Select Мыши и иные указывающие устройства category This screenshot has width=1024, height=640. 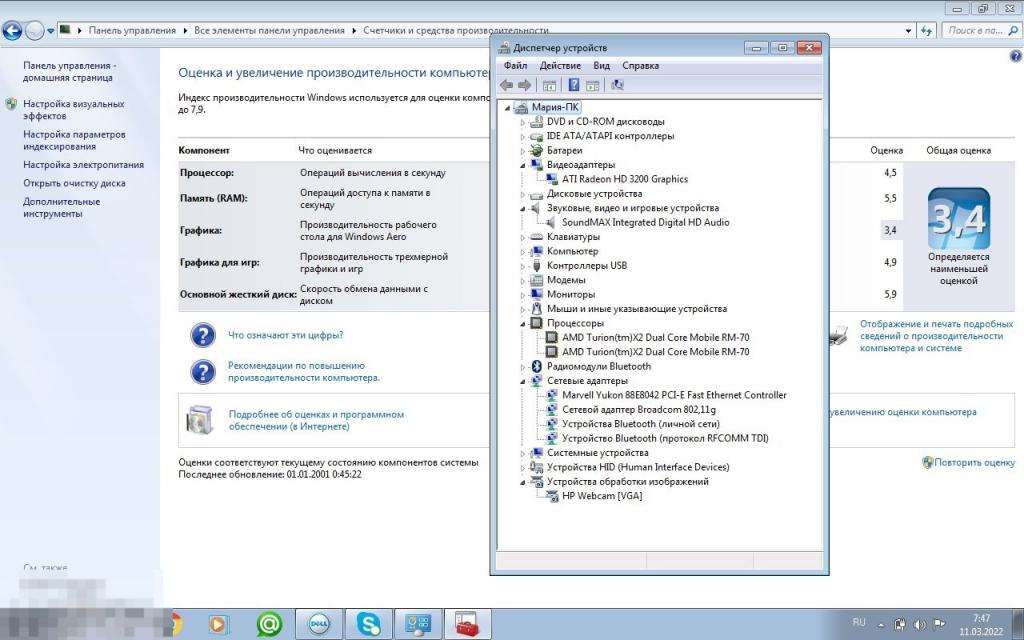tap(637, 309)
